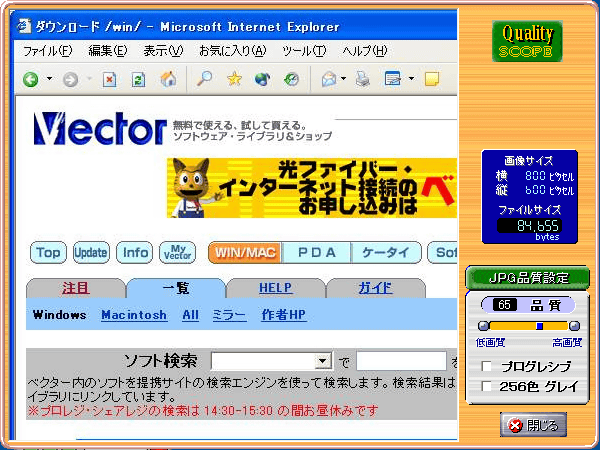Screen dimensions: 600x450
Task: Expand the Forward button history dropdown arrow
Action: pyautogui.click(x=89, y=79)
